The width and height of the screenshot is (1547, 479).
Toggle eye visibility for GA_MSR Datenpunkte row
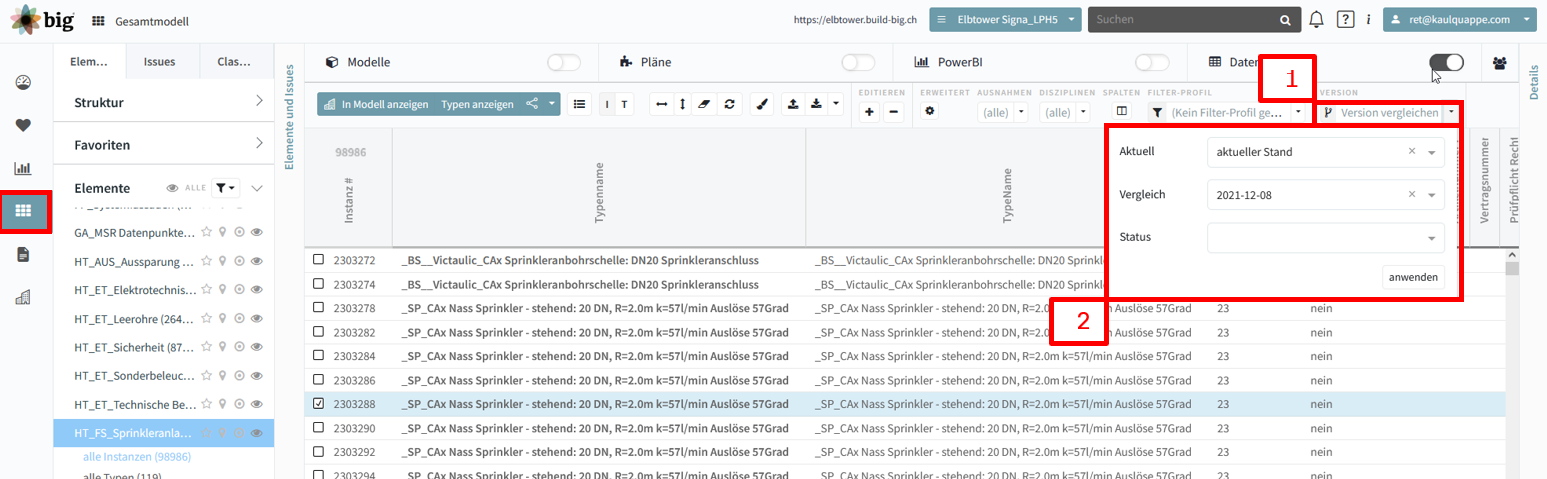[257, 232]
